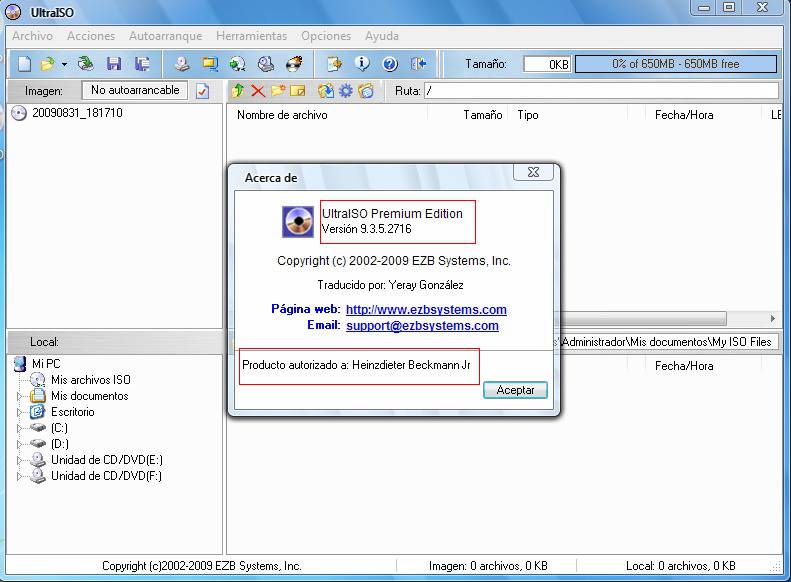
Task: Click the Burn CD/DVD image icon
Action: 294,64
